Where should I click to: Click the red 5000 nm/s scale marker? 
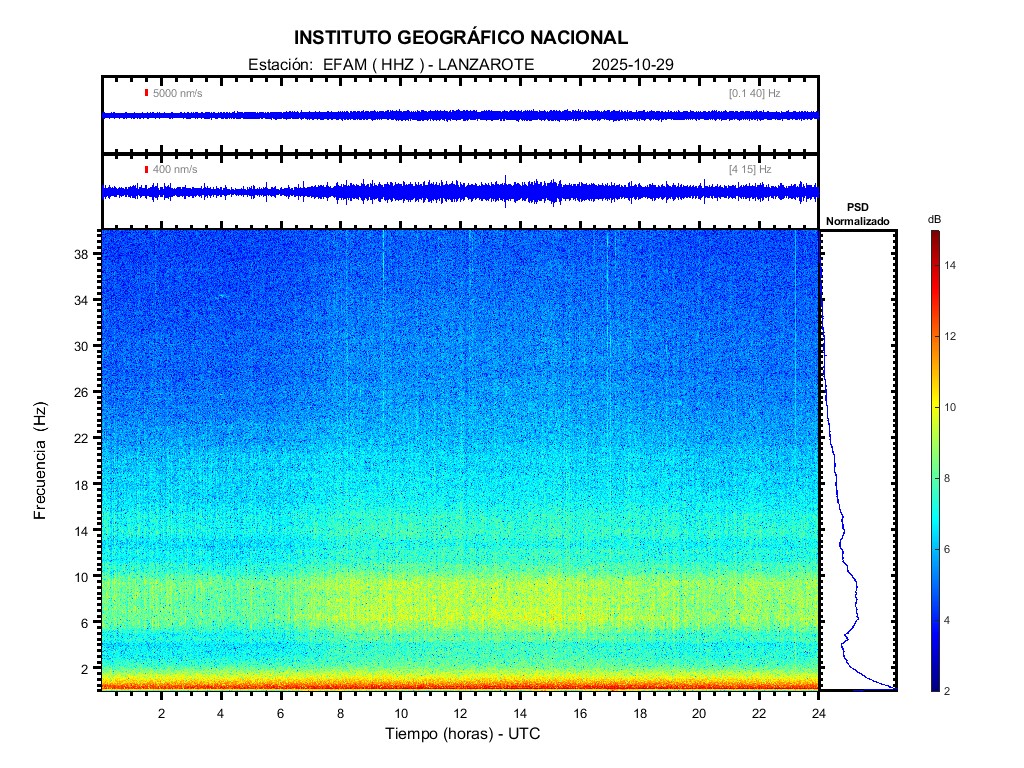[x=147, y=93]
